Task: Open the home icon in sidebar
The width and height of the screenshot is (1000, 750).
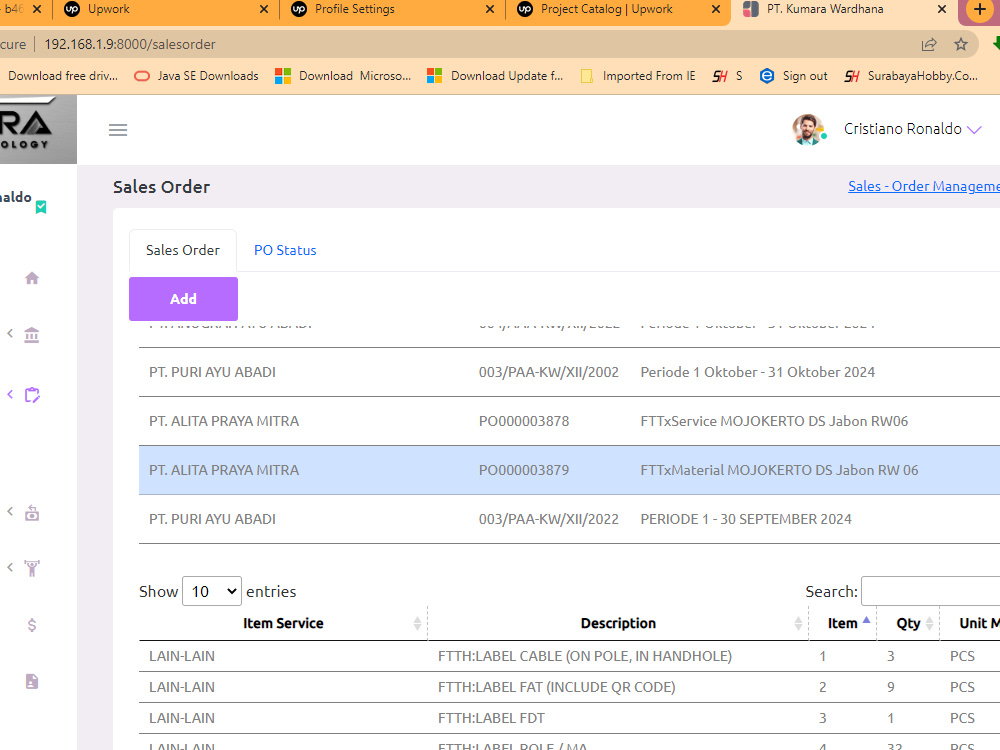Action: point(32,278)
